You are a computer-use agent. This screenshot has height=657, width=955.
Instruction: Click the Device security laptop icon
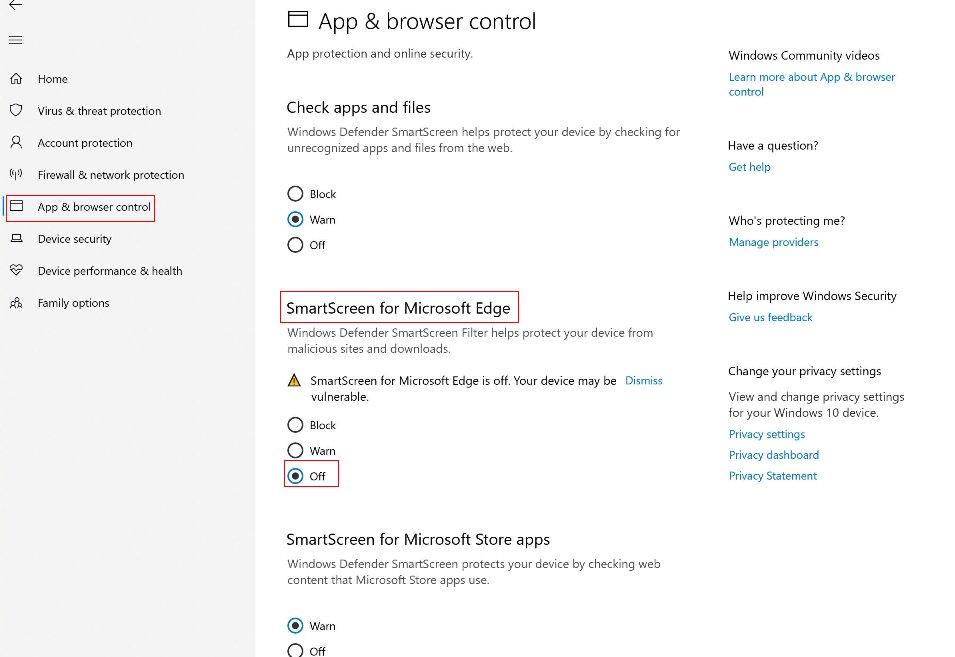(16, 239)
